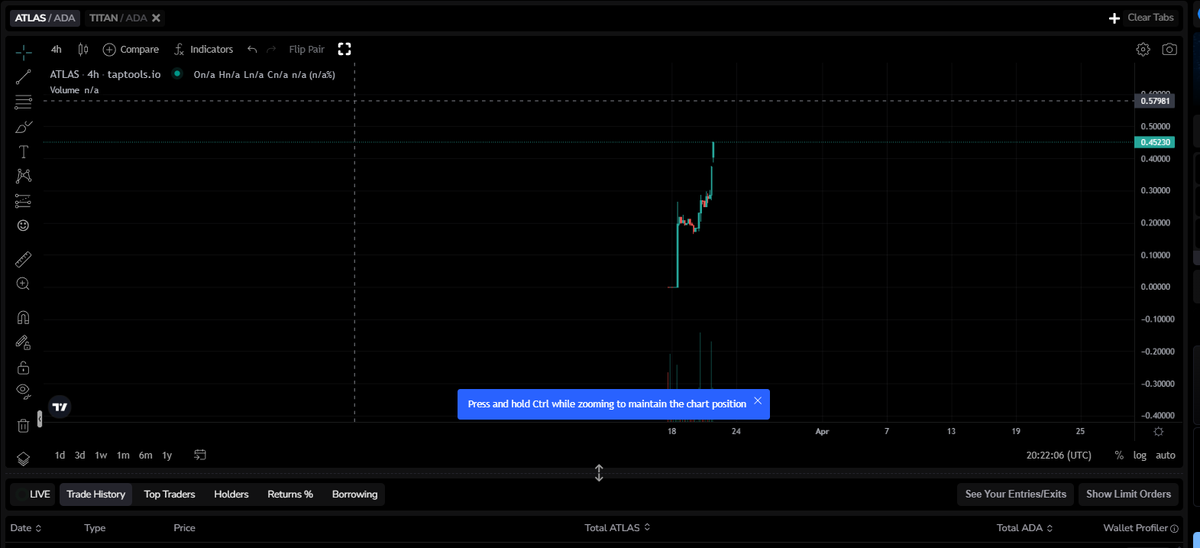Click See Your Entries/Exits button

(1015, 494)
